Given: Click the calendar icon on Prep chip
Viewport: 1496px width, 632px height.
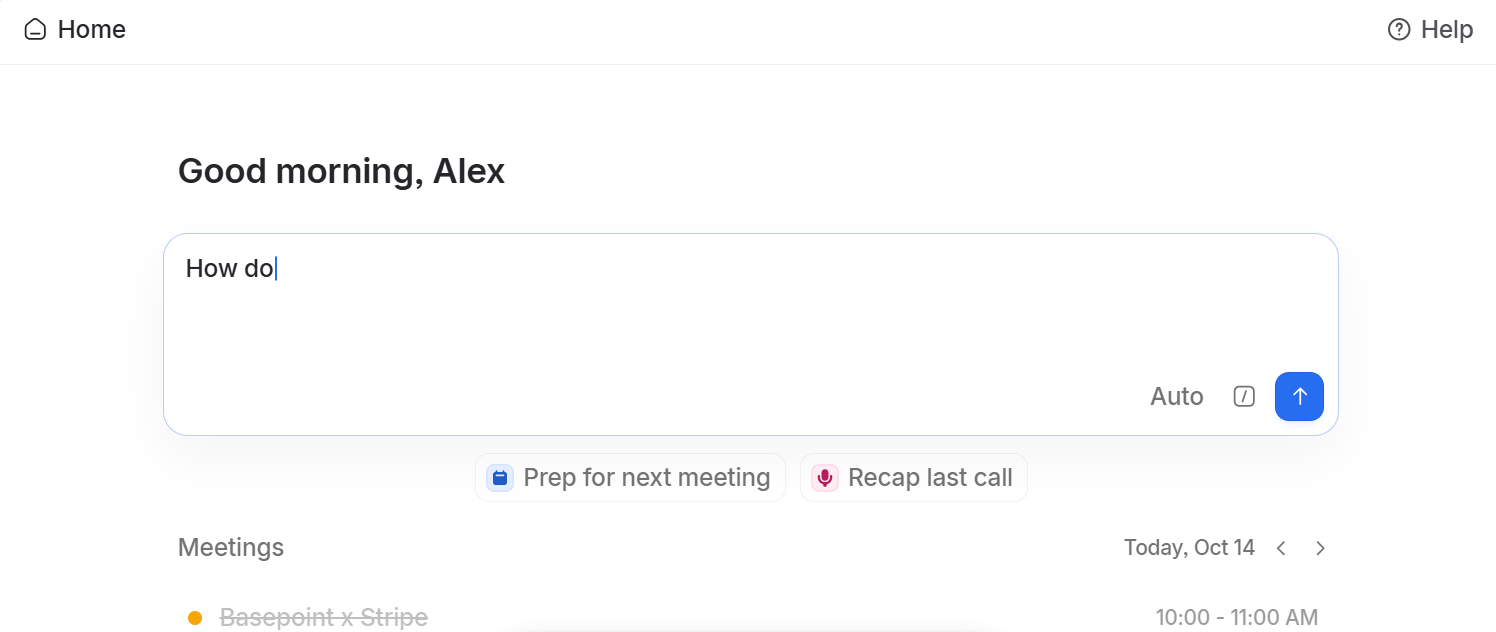Looking at the screenshot, I should (500, 478).
